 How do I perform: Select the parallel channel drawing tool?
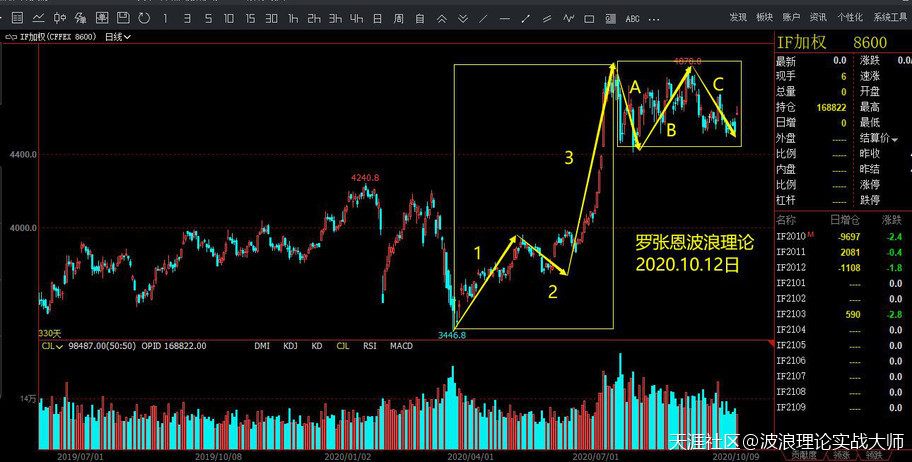coord(546,18)
